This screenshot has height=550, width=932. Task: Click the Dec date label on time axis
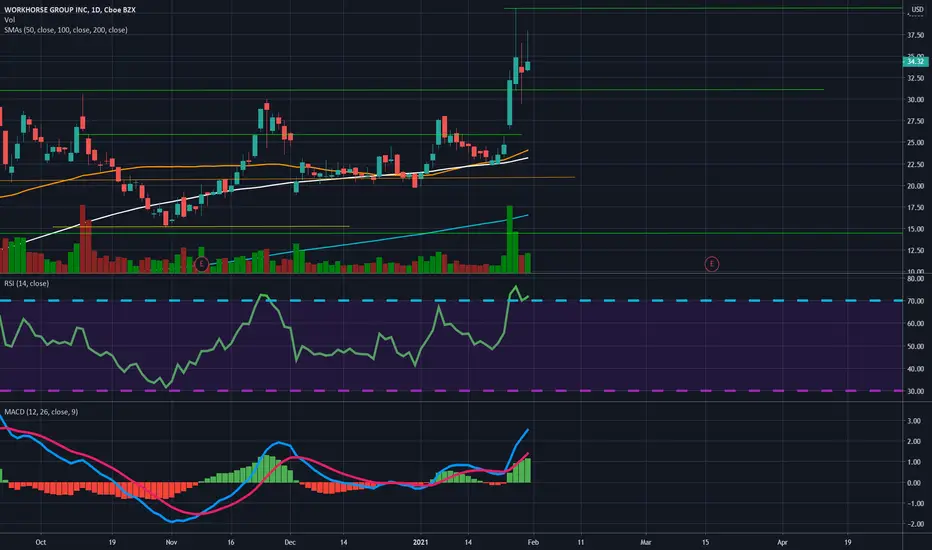coord(290,542)
